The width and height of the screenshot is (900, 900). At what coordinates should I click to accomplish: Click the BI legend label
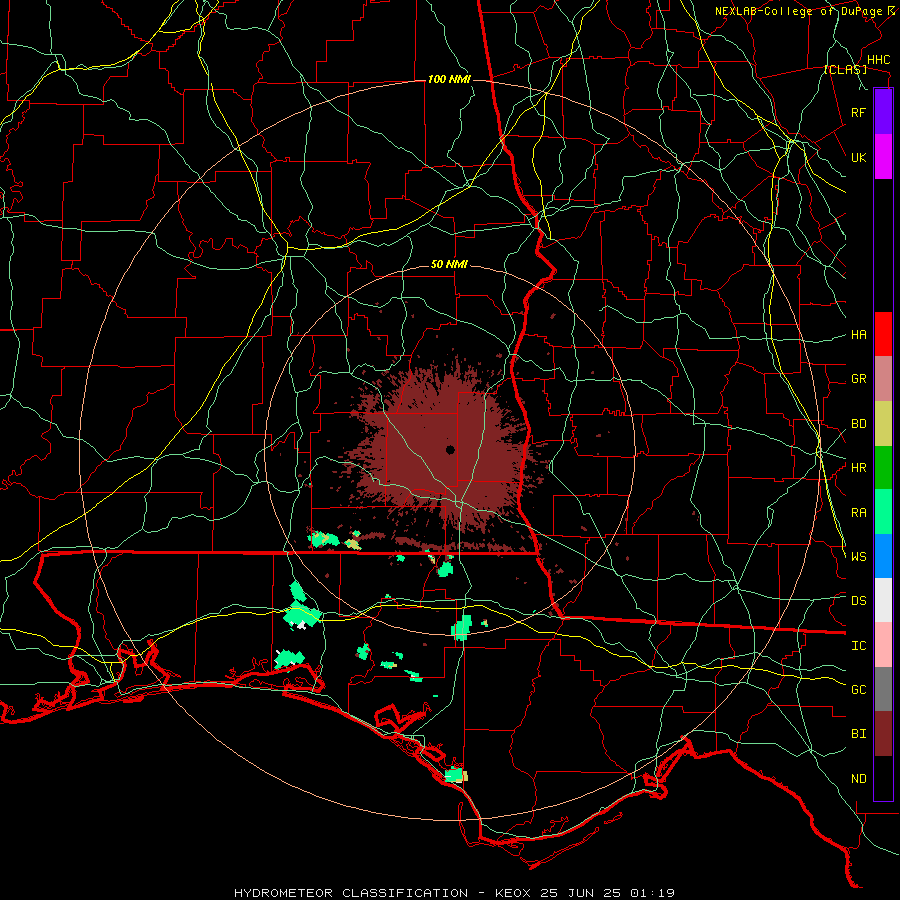858,734
